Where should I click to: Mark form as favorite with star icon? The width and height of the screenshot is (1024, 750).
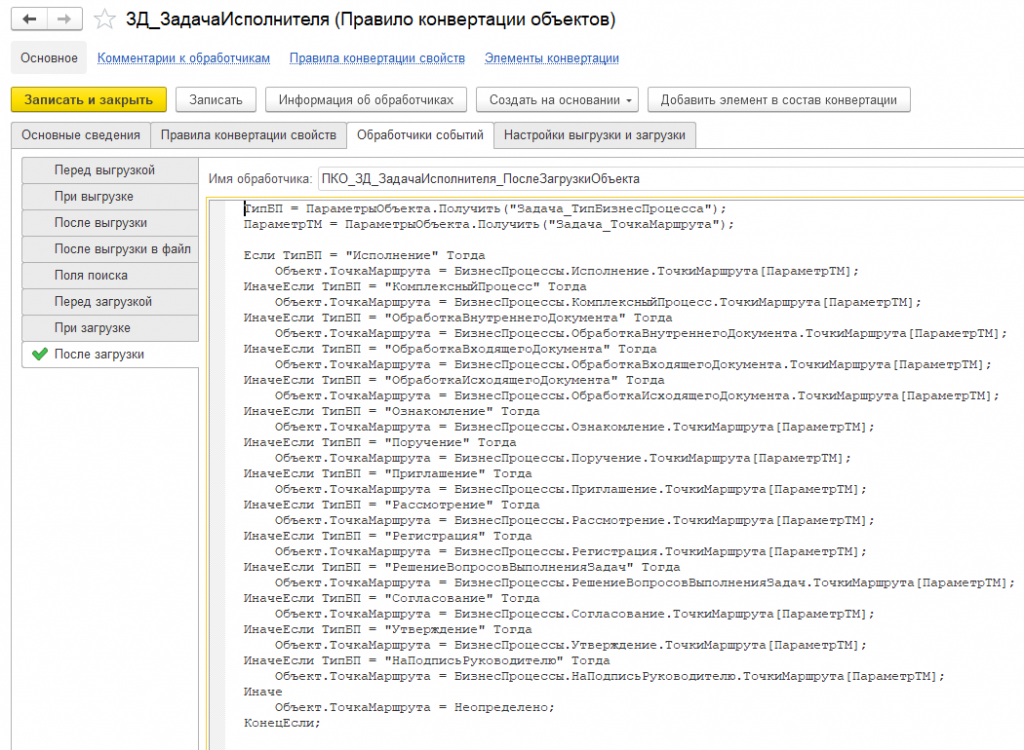tap(104, 20)
